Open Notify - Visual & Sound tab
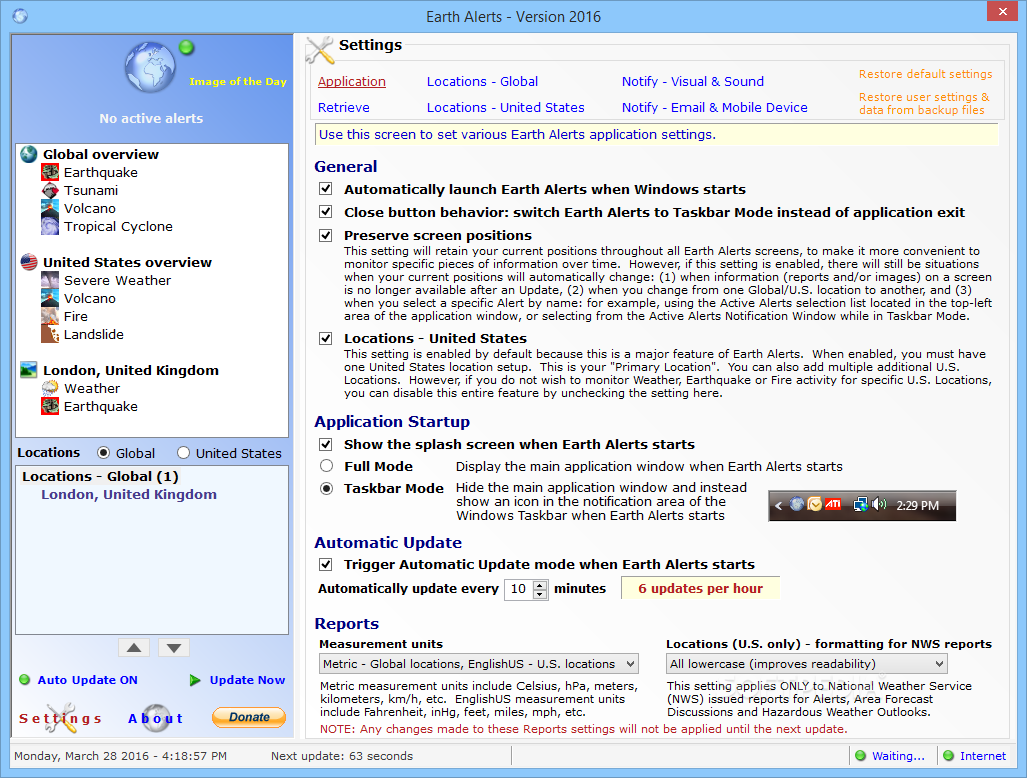 pyautogui.click(x=693, y=81)
